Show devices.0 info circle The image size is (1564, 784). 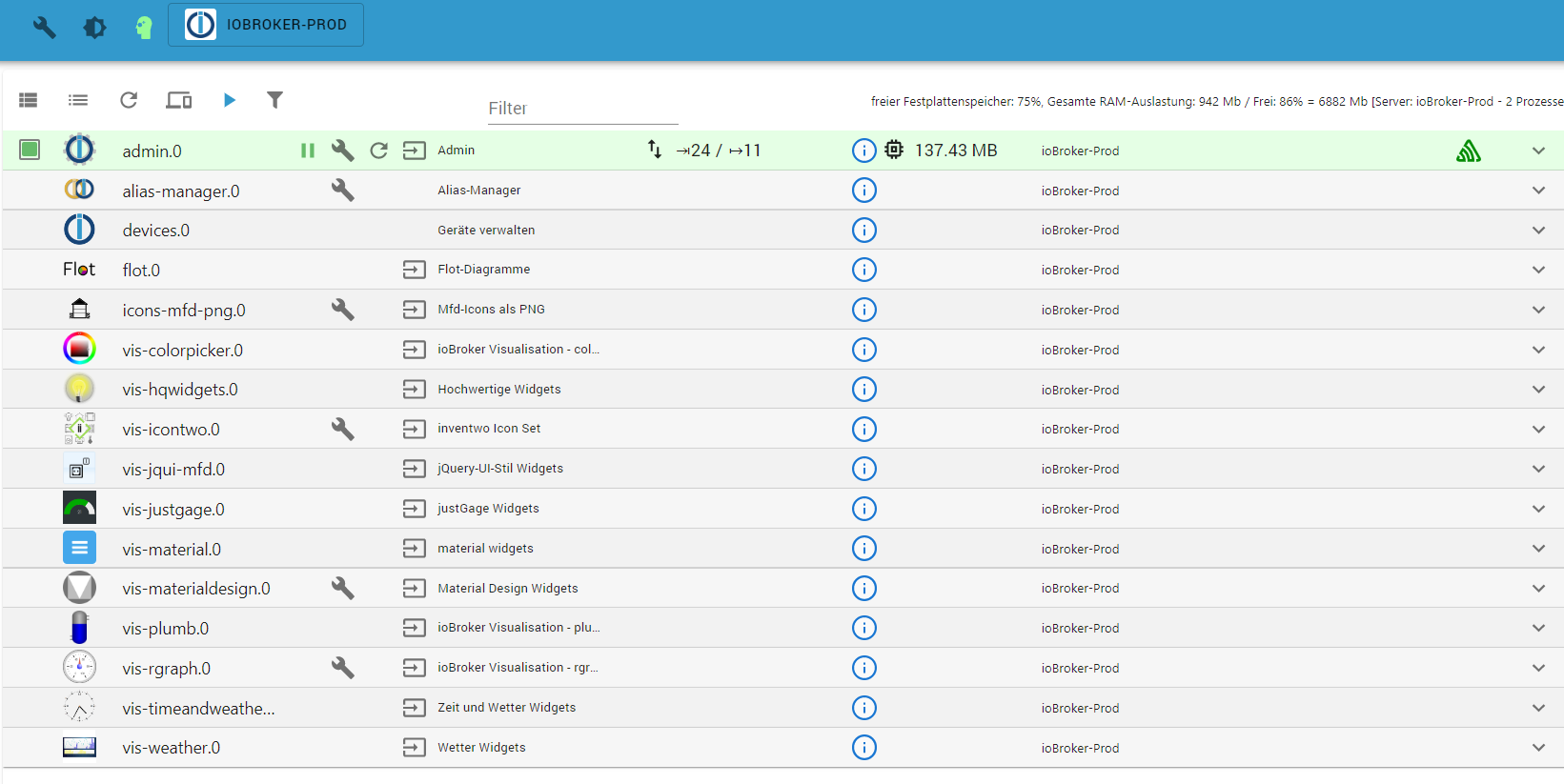863,231
